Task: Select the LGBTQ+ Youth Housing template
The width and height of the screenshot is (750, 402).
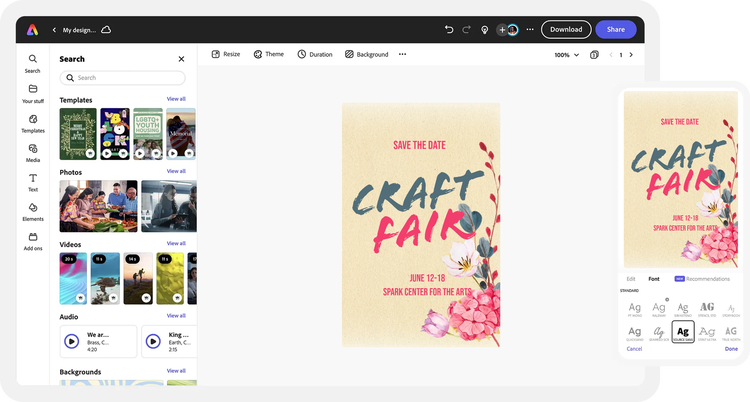Action: pos(148,134)
